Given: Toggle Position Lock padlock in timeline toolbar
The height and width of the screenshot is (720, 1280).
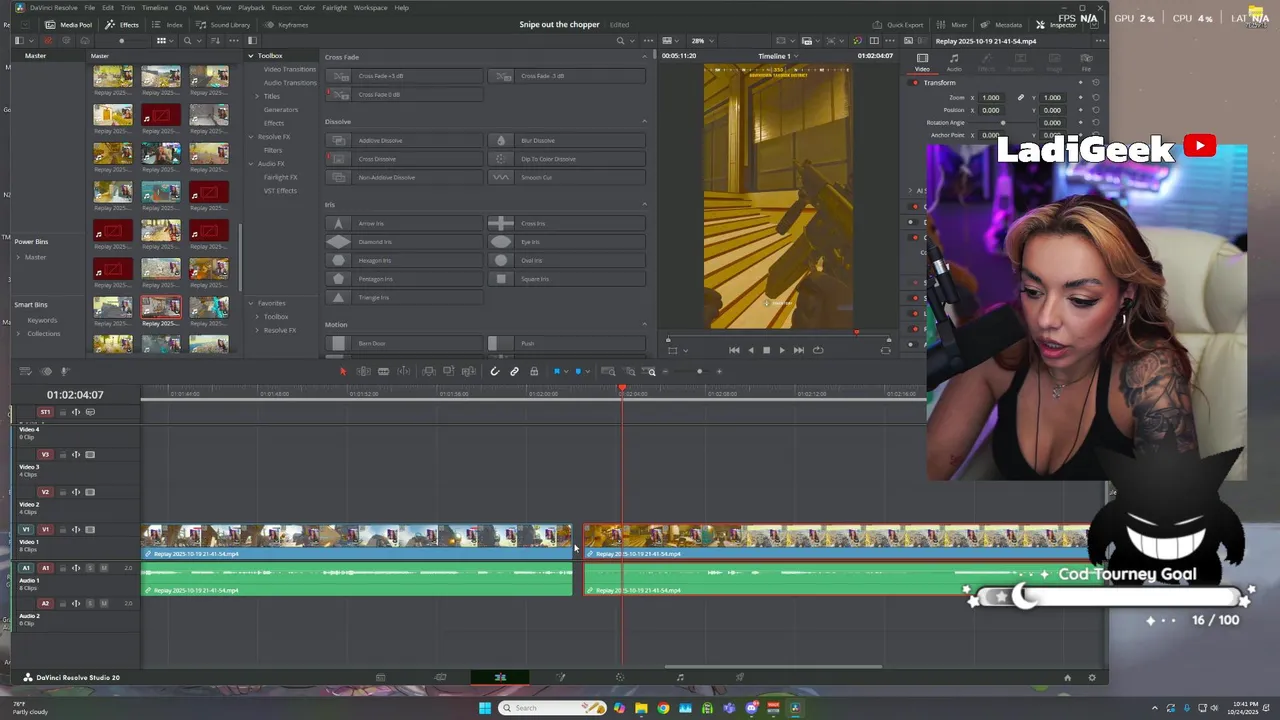Looking at the screenshot, I should (534, 372).
